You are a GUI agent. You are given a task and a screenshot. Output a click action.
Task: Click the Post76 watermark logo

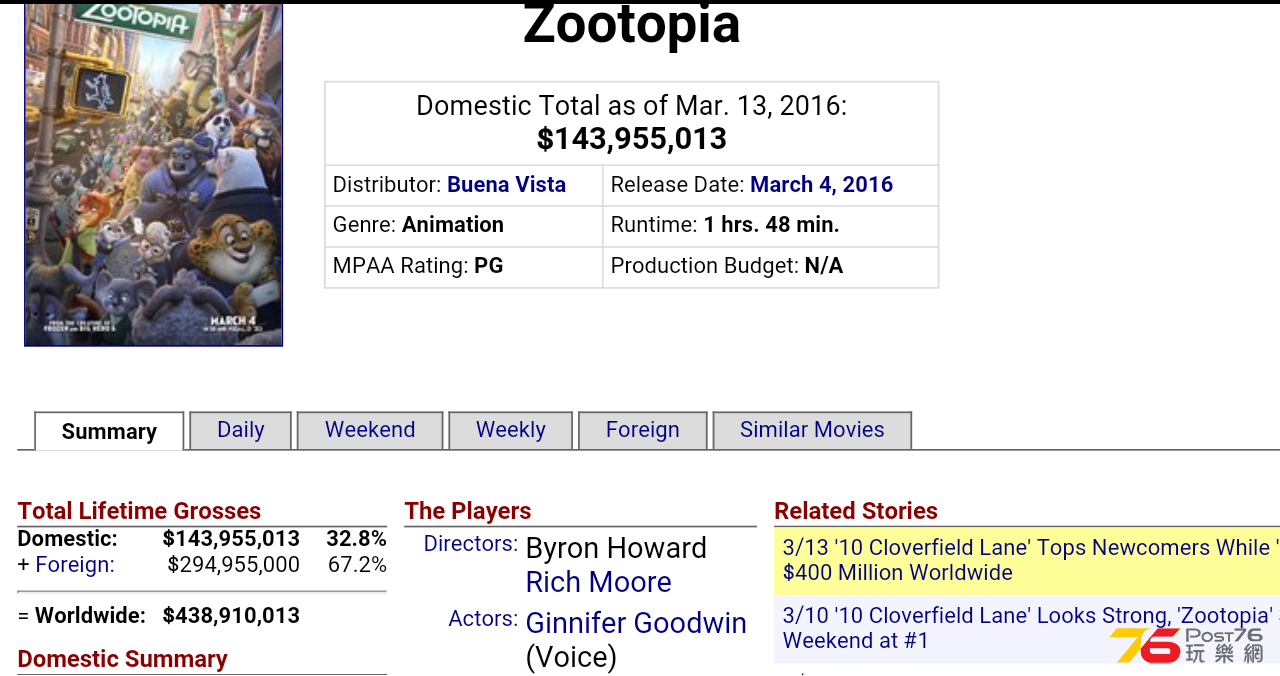point(1187,645)
